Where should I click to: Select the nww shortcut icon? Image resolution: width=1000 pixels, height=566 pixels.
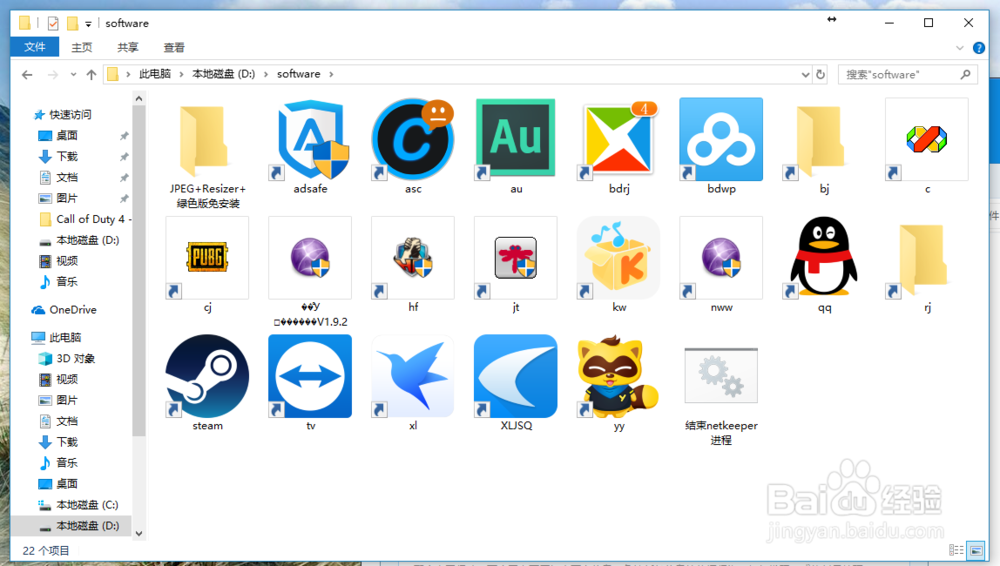tap(721, 258)
